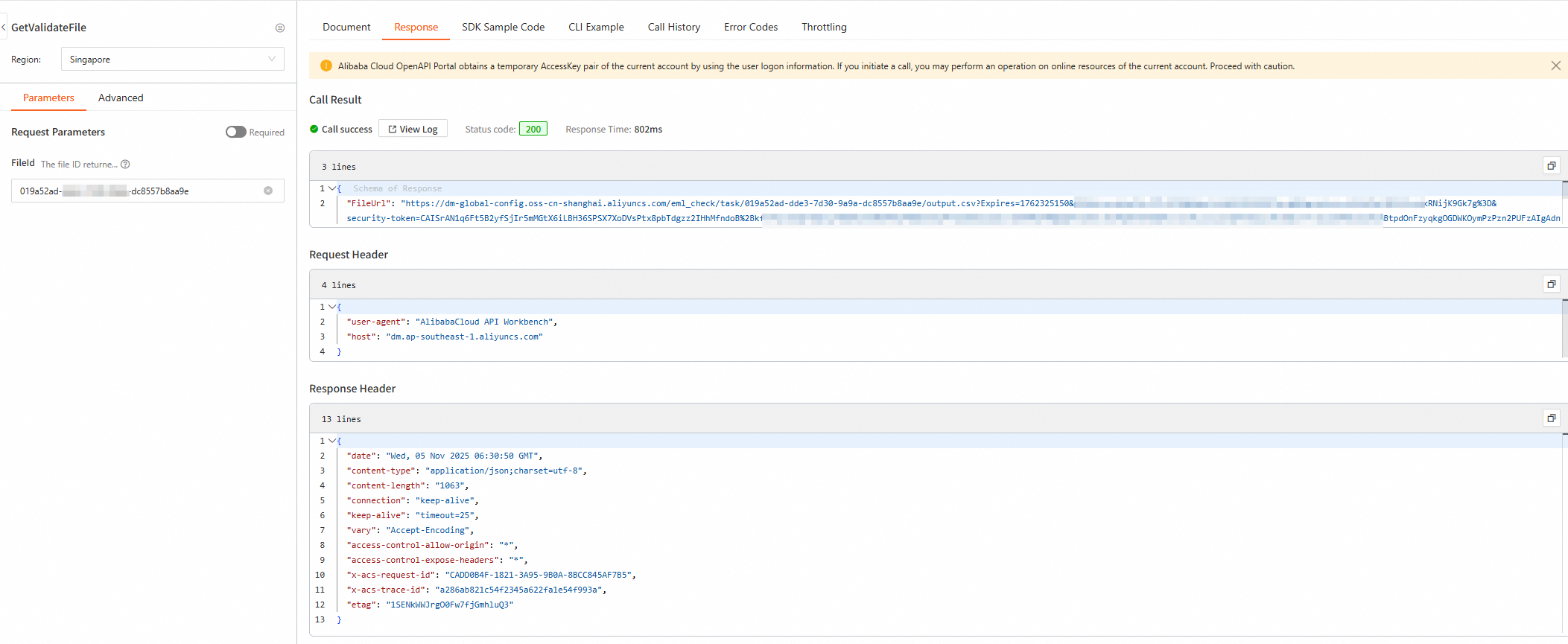This screenshot has height=644, width=1568.
Task: Clear the FileId input value
Action: point(268,191)
